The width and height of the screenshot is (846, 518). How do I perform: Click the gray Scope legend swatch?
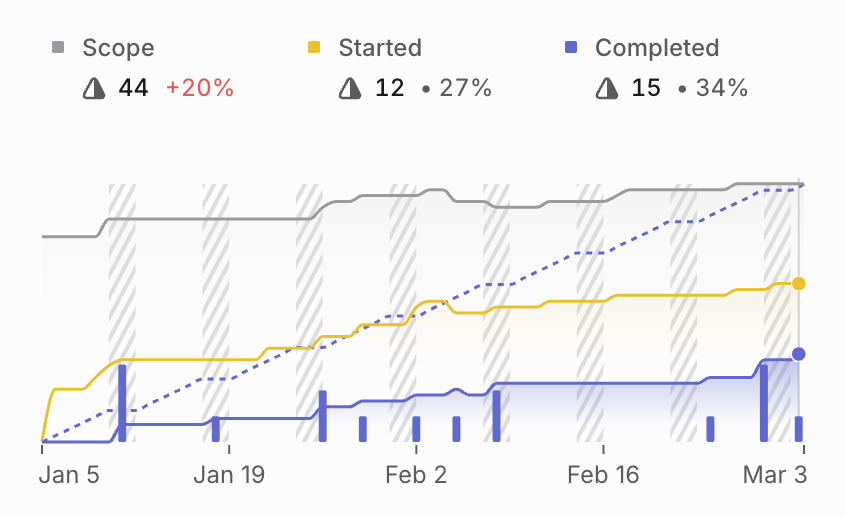pyautogui.click(x=58, y=48)
